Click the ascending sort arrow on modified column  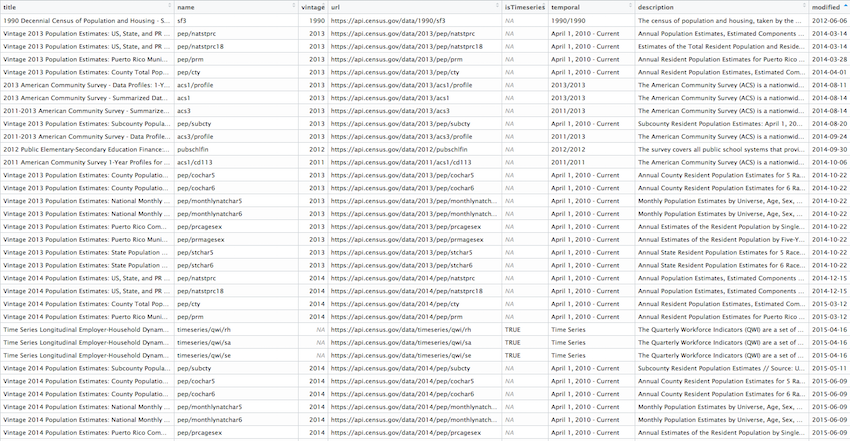coord(845,7)
